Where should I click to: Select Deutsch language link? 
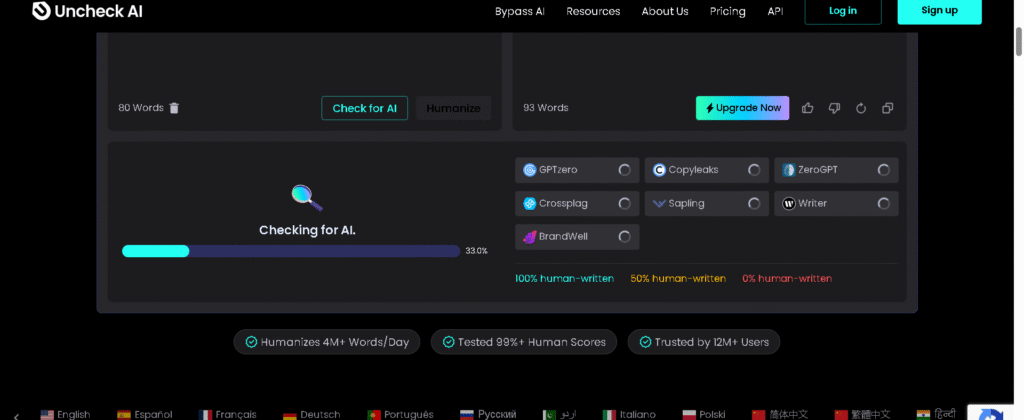pos(312,414)
